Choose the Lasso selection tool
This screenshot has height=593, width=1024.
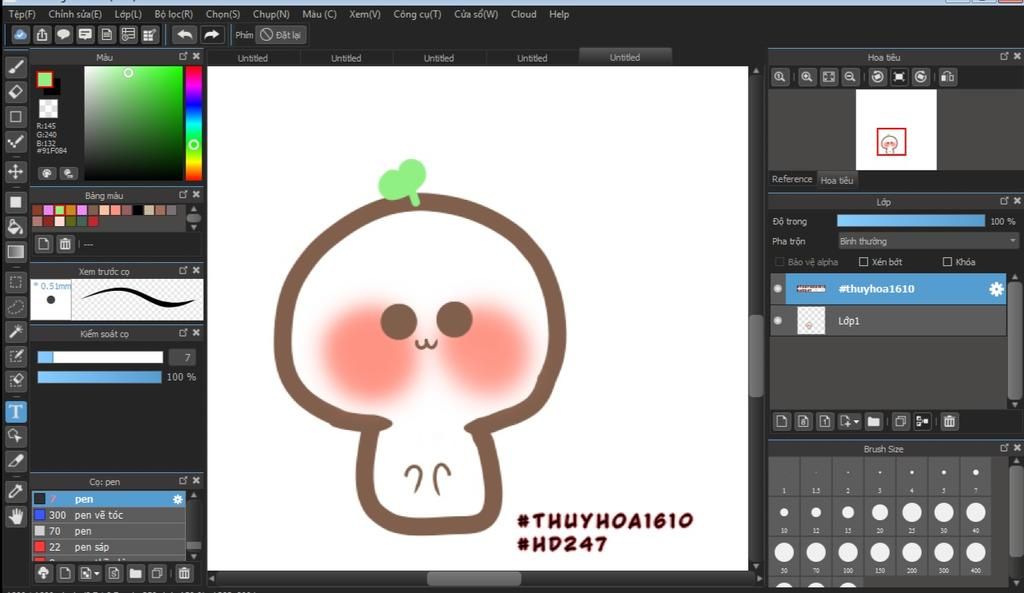pos(16,307)
